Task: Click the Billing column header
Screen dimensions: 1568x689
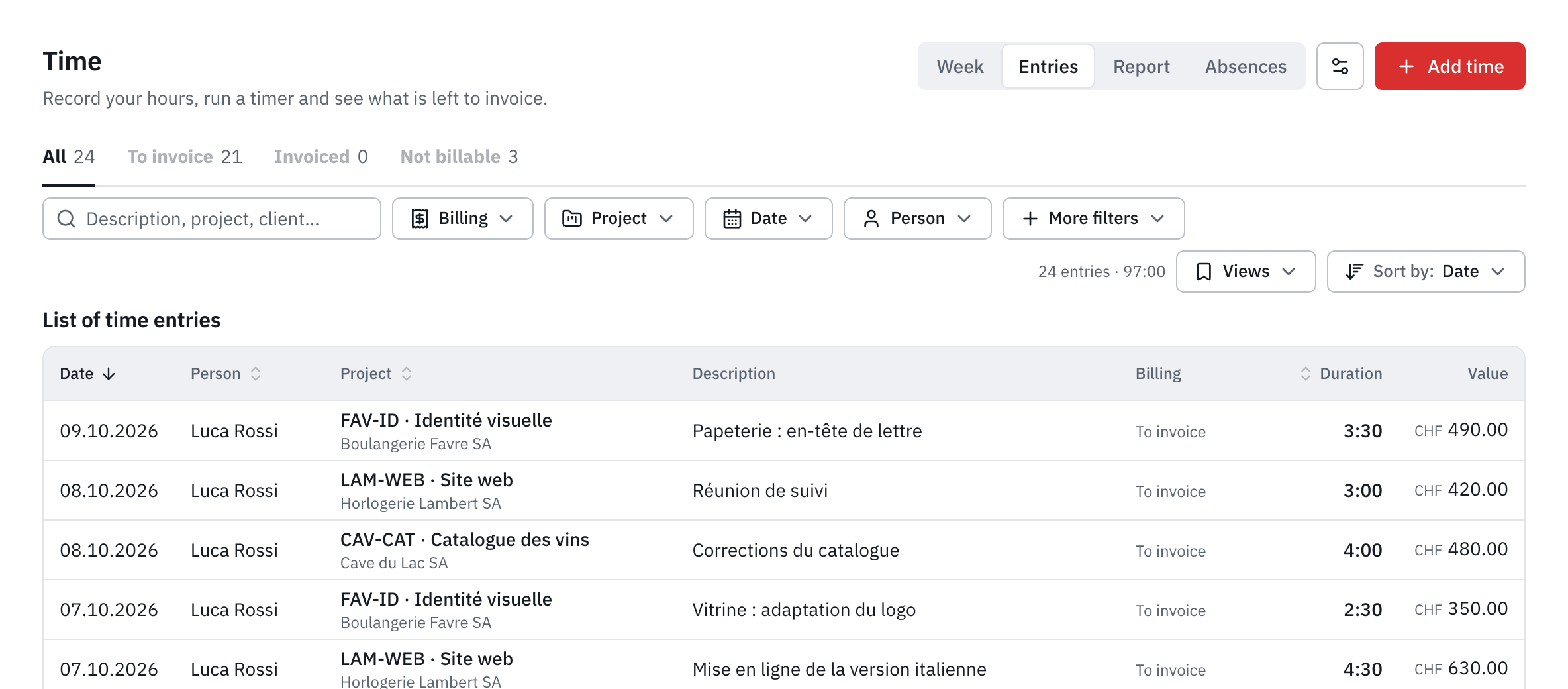Action: [x=1158, y=374]
